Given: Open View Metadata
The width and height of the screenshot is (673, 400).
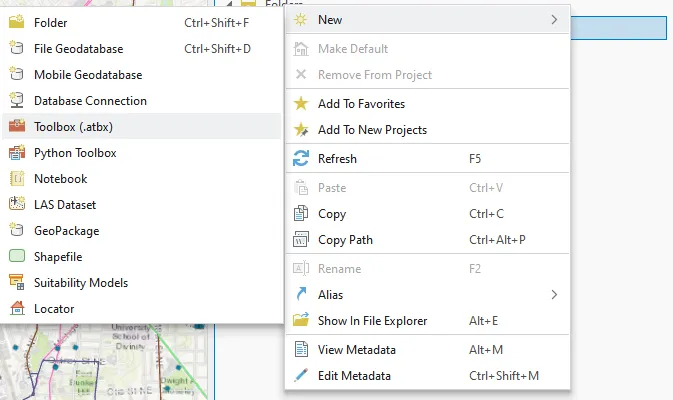Looking at the screenshot, I should 356,350.
